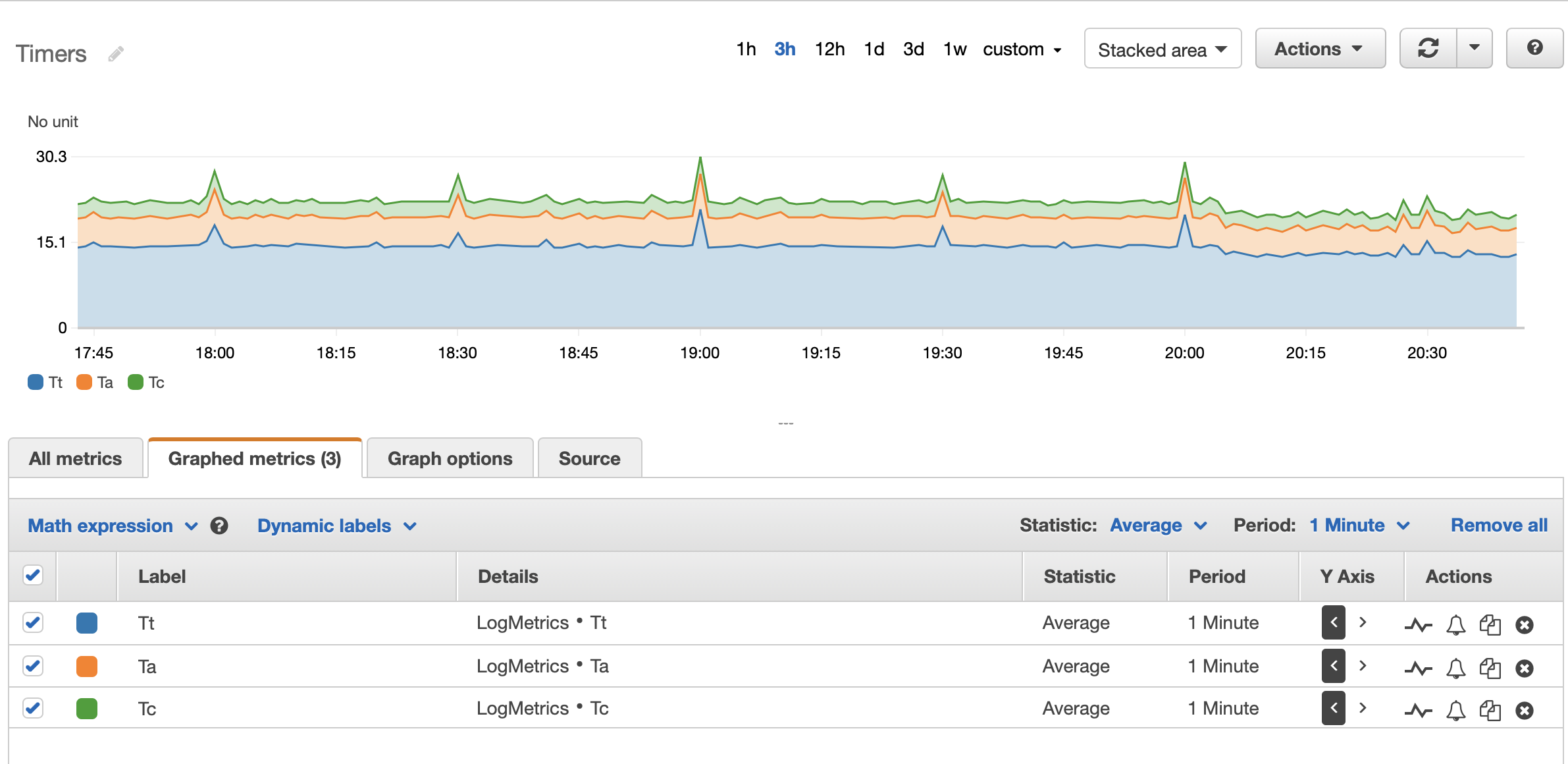Open help with the question mark button

pos(1534,48)
